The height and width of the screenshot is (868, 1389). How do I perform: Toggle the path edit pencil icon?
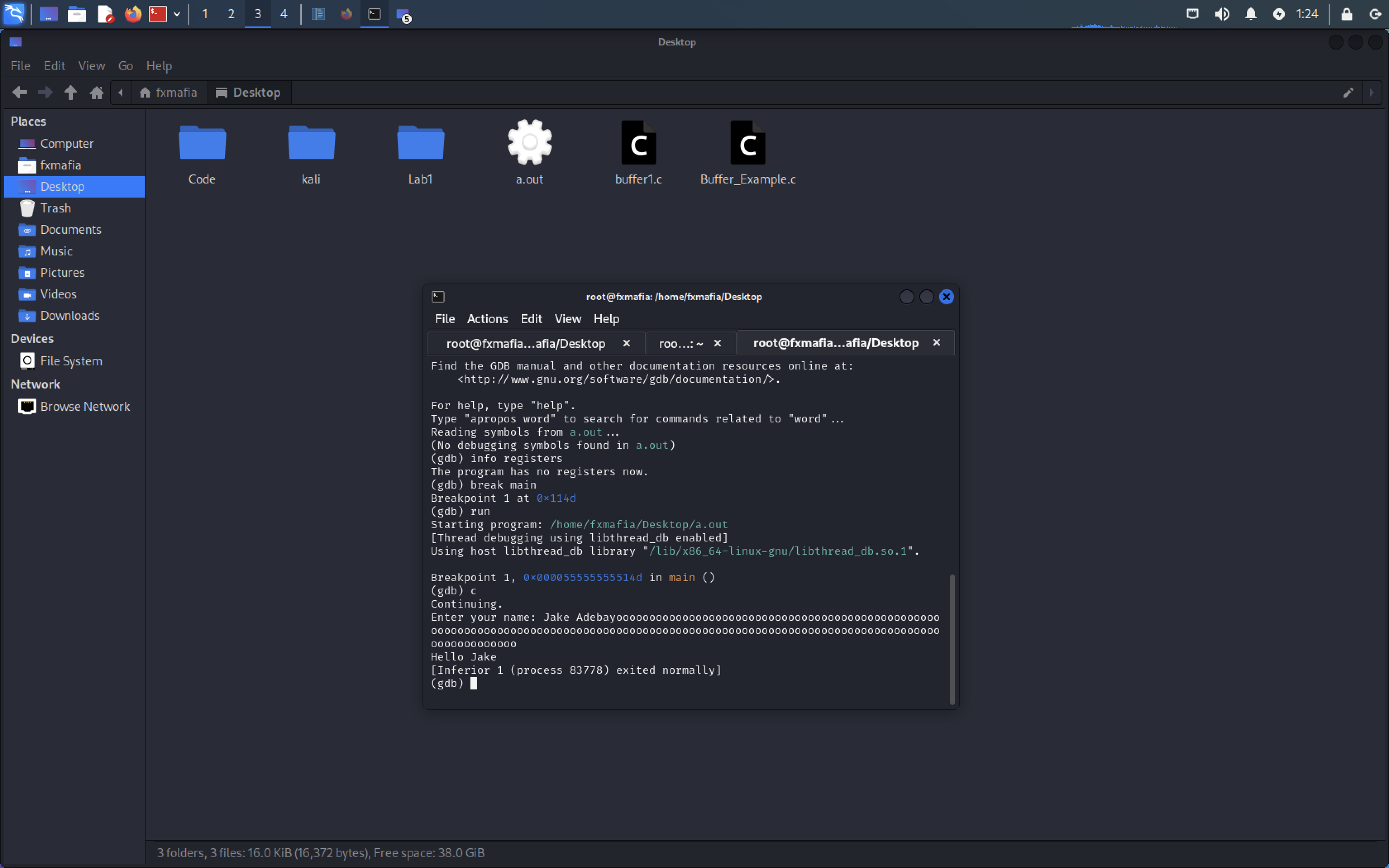click(1348, 93)
